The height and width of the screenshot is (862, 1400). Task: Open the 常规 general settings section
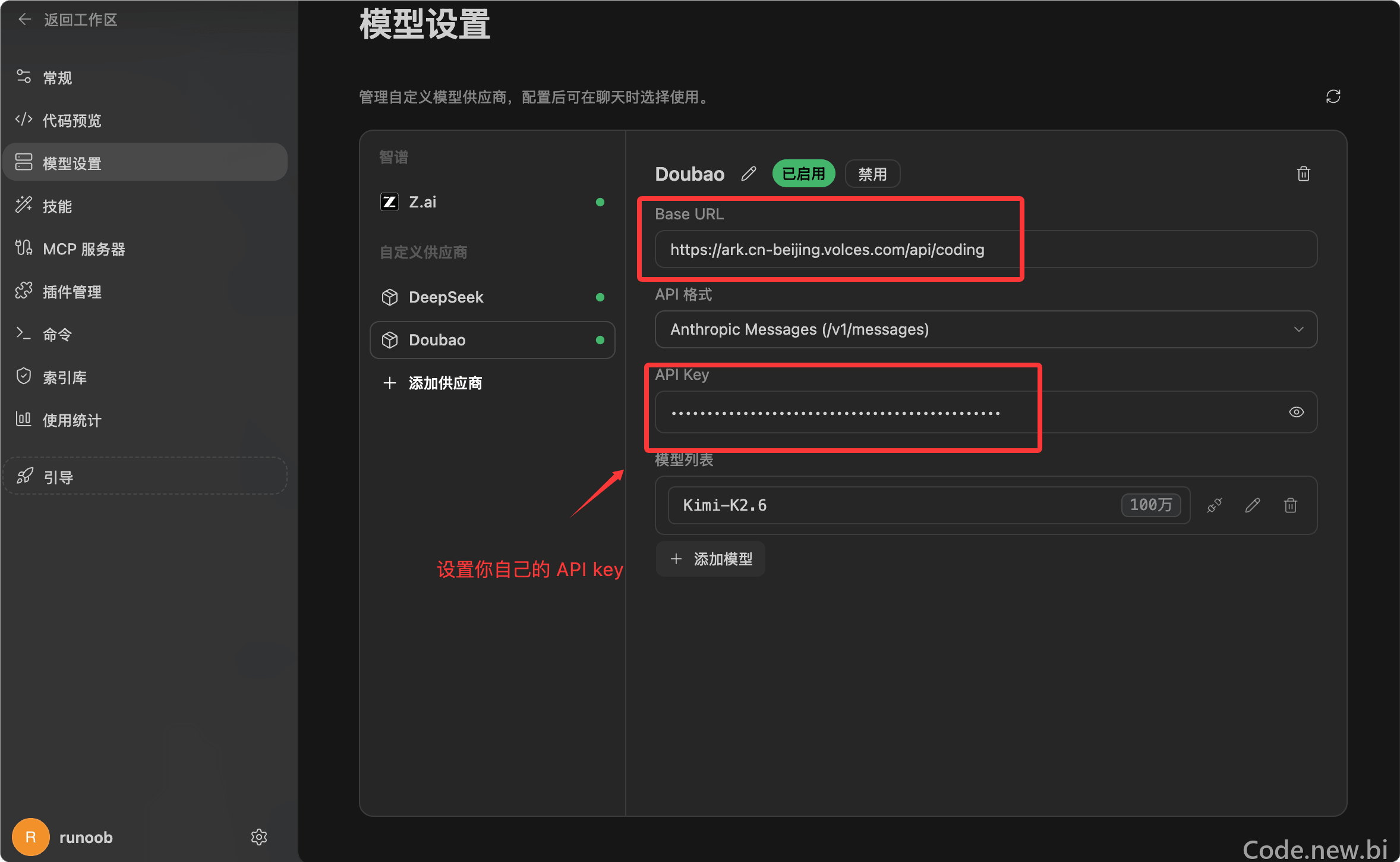pyautogui.click(x=145, y=77)
